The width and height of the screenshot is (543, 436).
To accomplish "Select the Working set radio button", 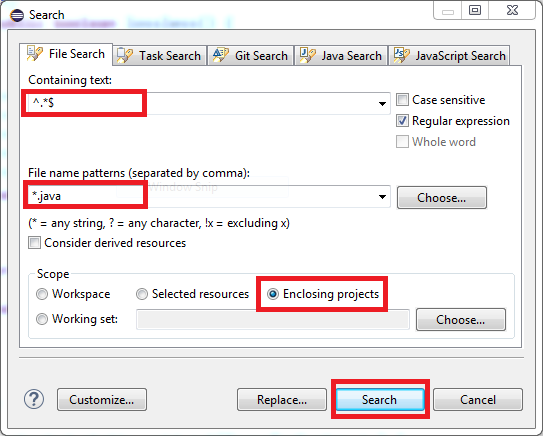I will tap(42, 319).
